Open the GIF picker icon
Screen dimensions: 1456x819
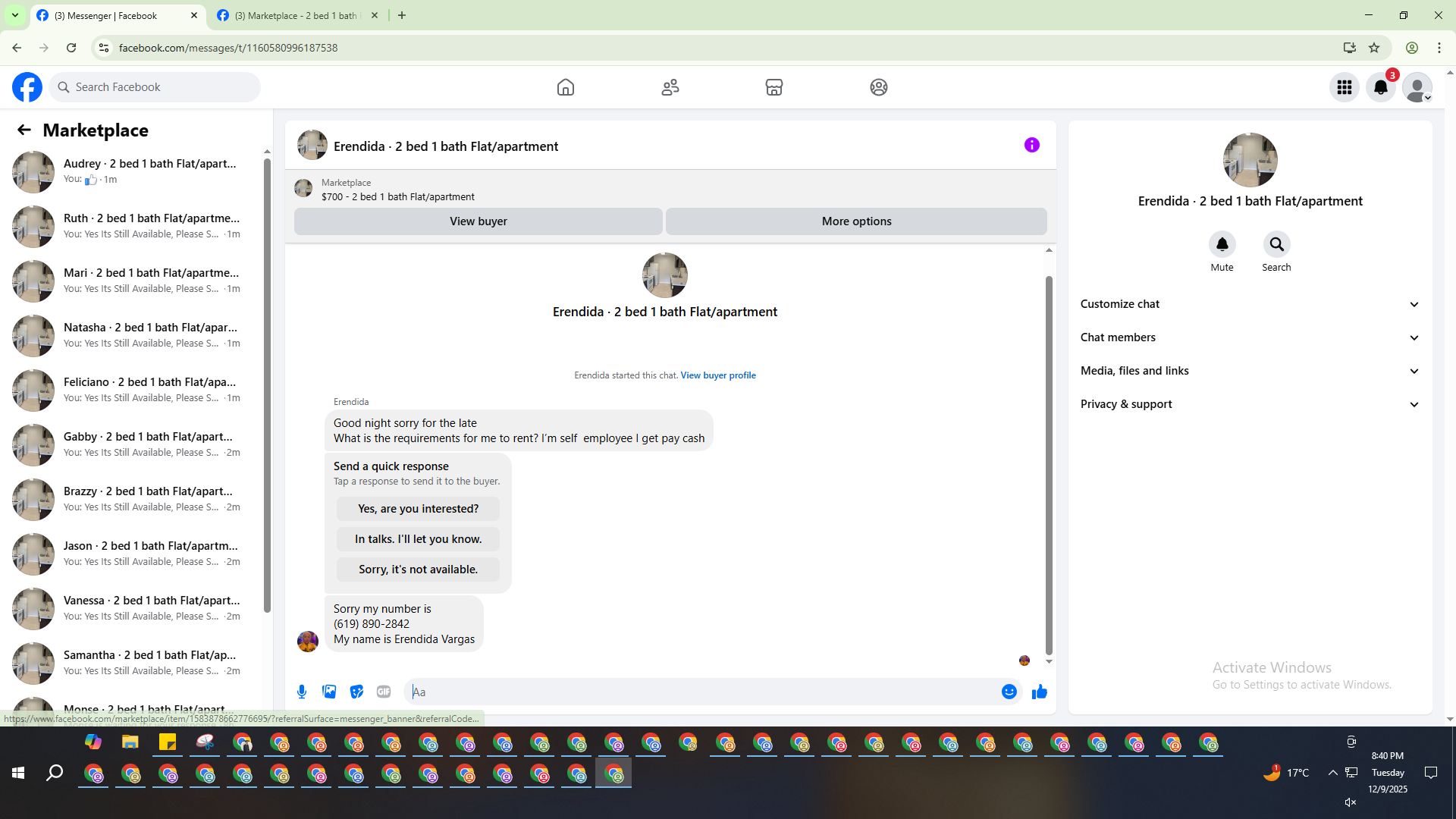tap(384, 692)
